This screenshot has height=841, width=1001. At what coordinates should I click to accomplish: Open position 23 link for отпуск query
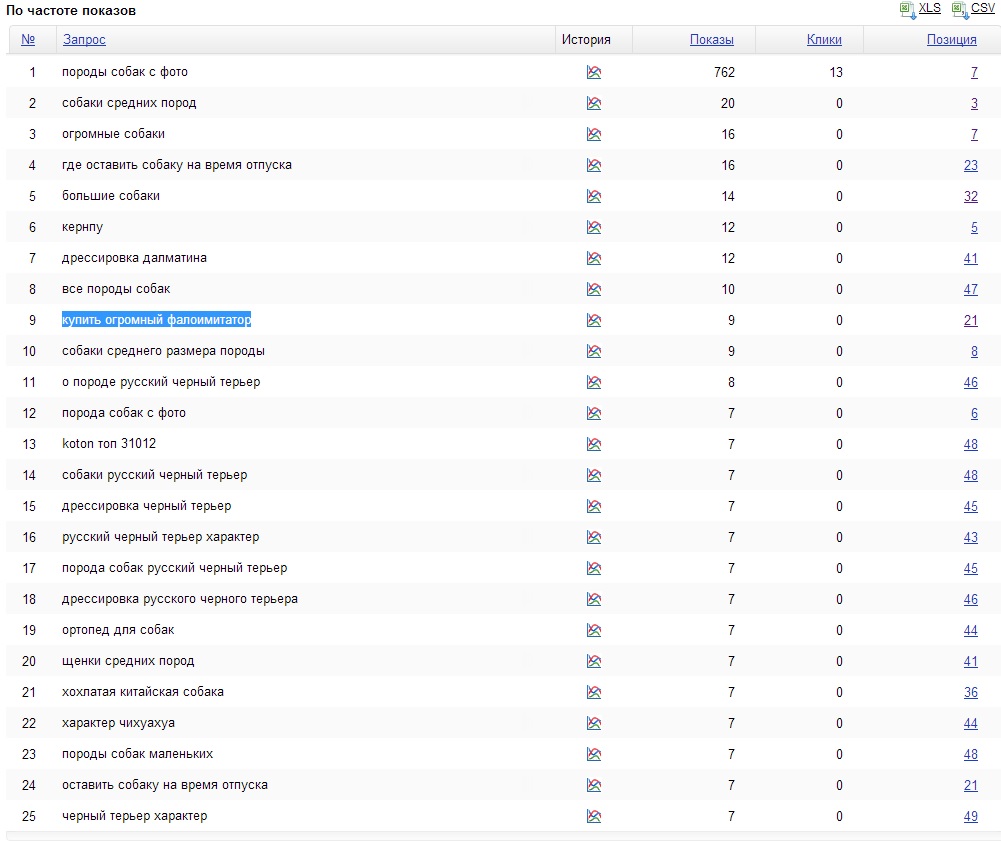tap(971, 165)
